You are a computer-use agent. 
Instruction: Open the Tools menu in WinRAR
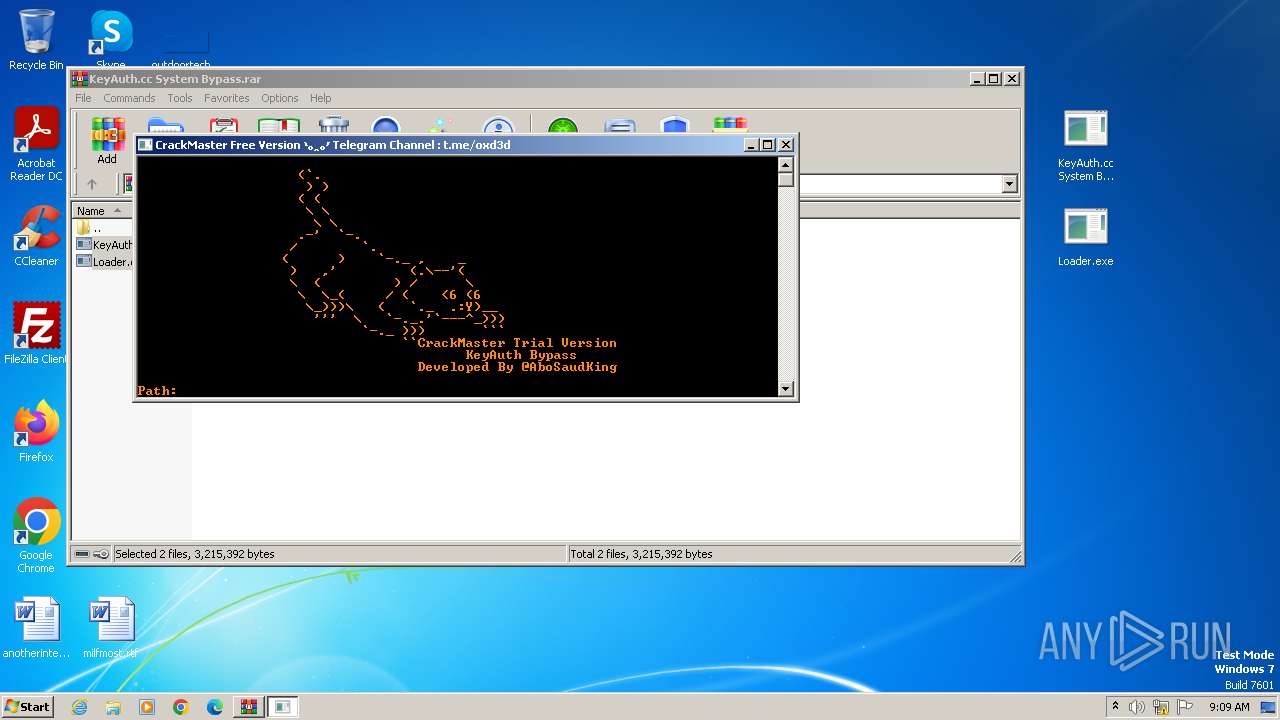coord(180,98)
